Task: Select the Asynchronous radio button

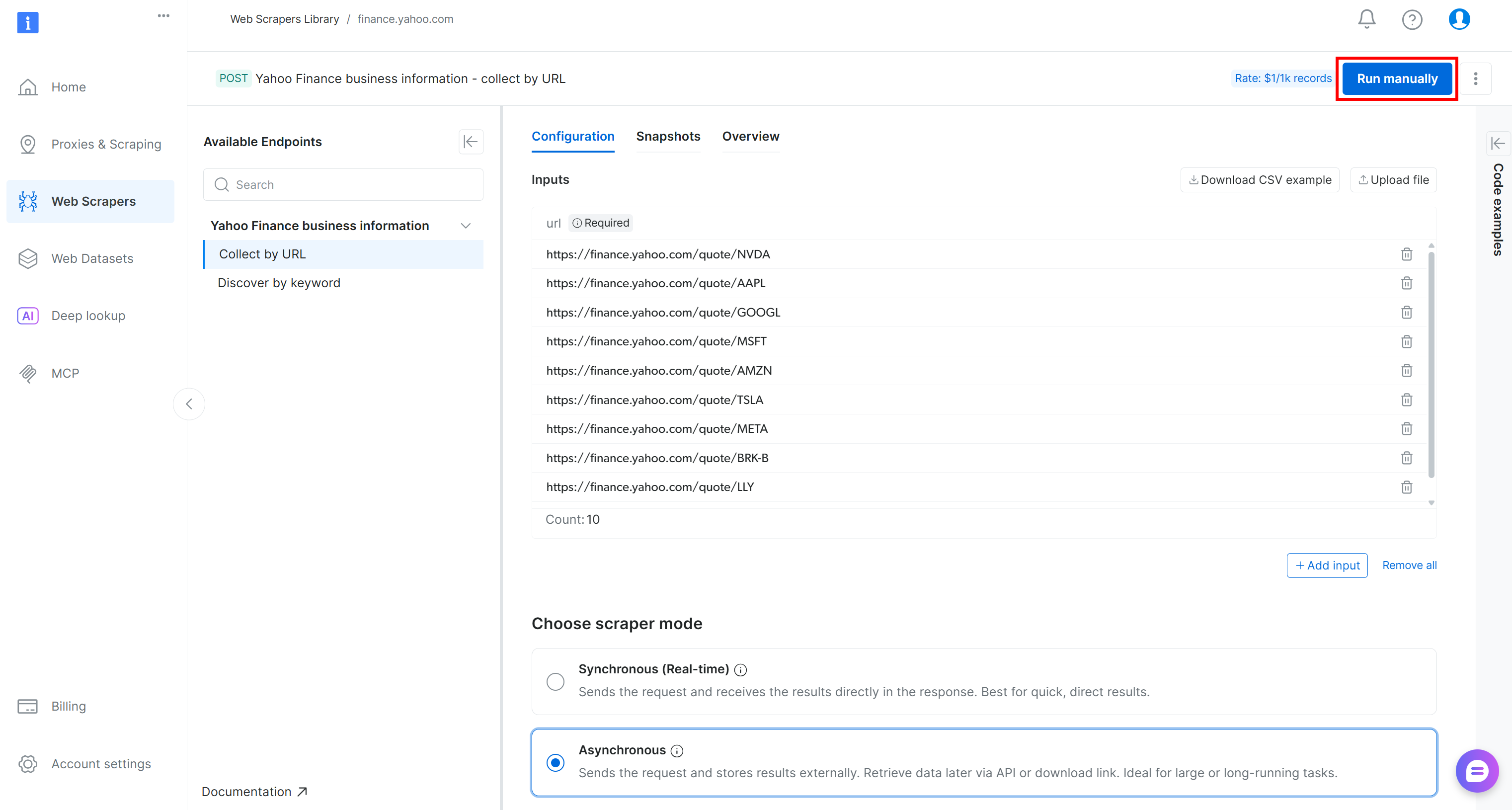Action: tap(555, 762)
